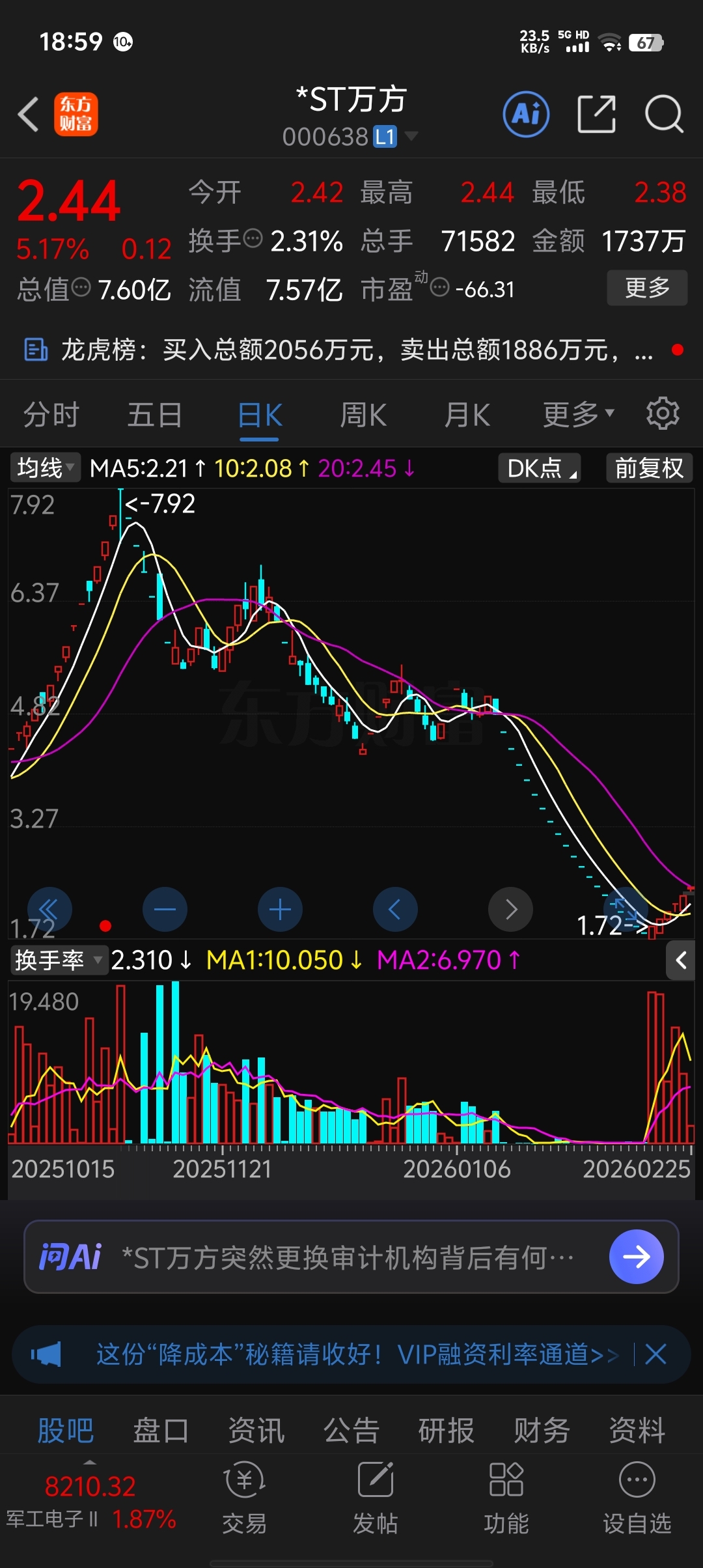Tap 总手 71582 value

tap(478, 241)
